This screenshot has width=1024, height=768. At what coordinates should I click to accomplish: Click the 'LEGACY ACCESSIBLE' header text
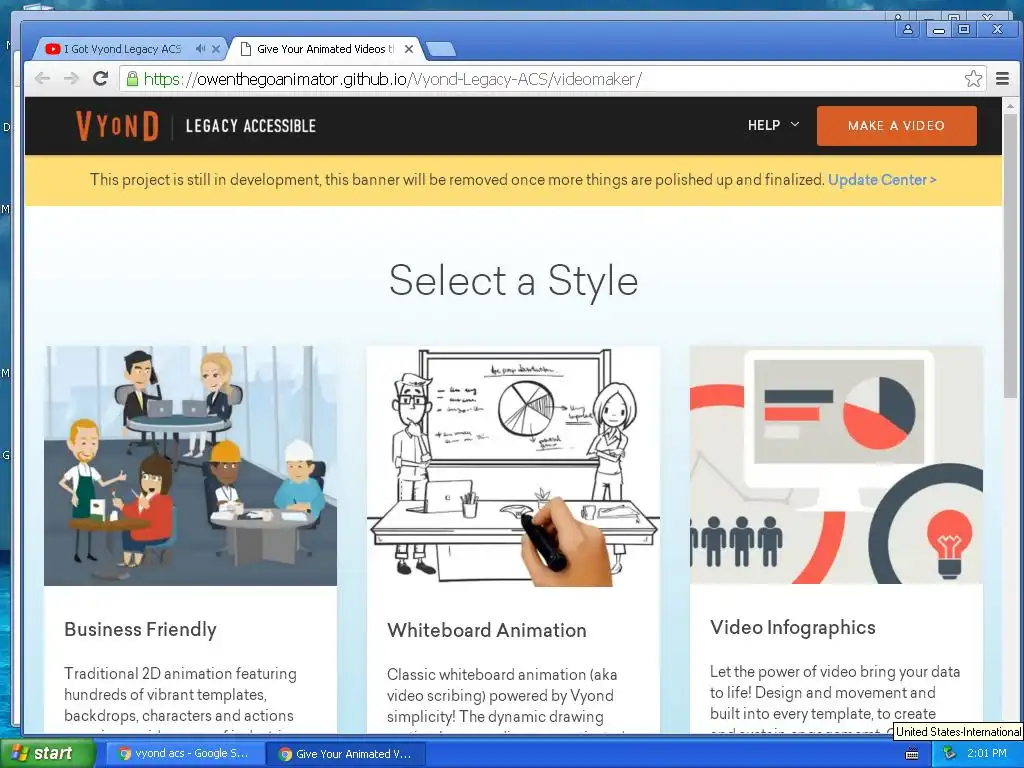pos(251,126)
